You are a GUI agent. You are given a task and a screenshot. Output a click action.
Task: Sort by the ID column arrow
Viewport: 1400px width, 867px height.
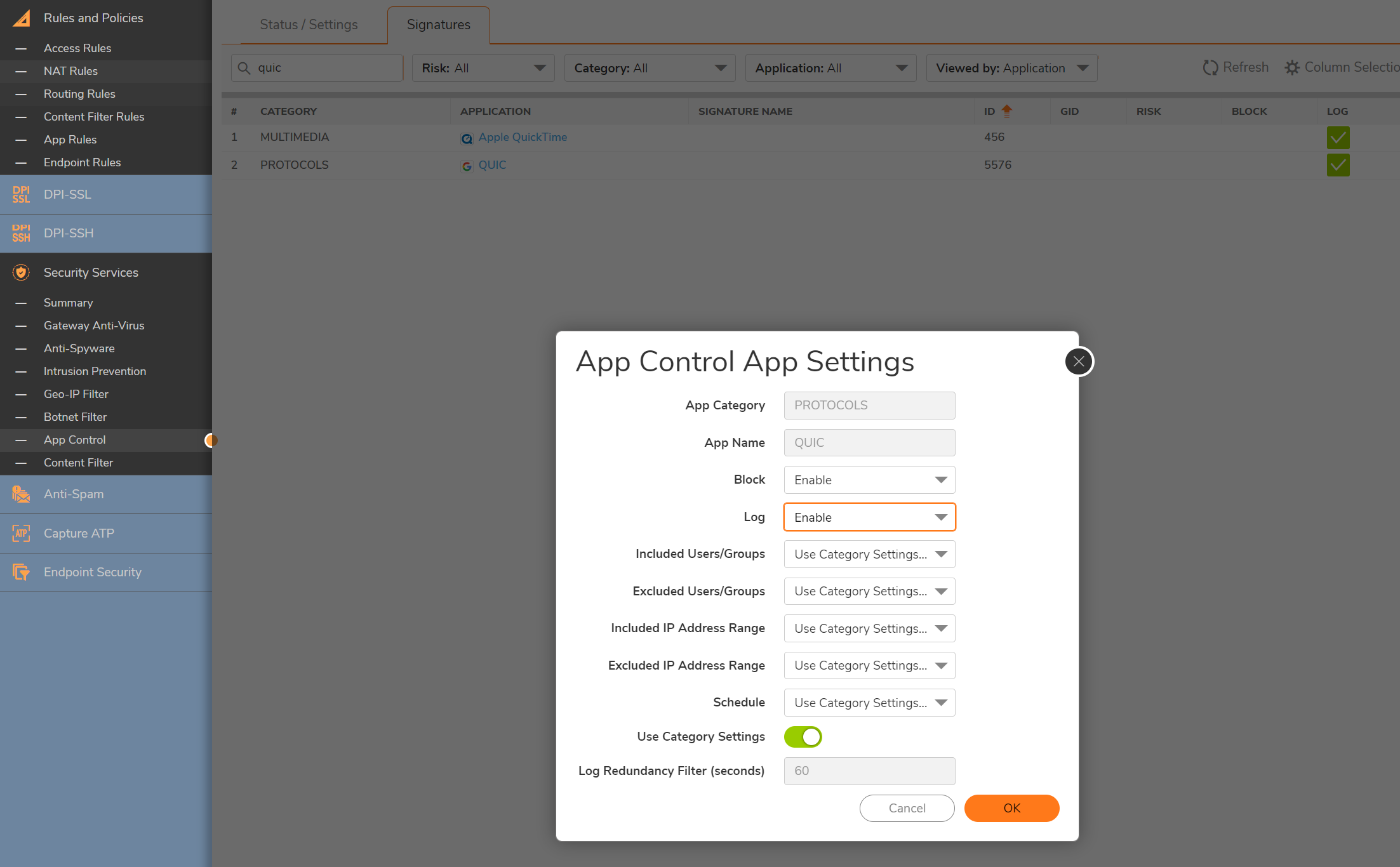[1007, 111]
